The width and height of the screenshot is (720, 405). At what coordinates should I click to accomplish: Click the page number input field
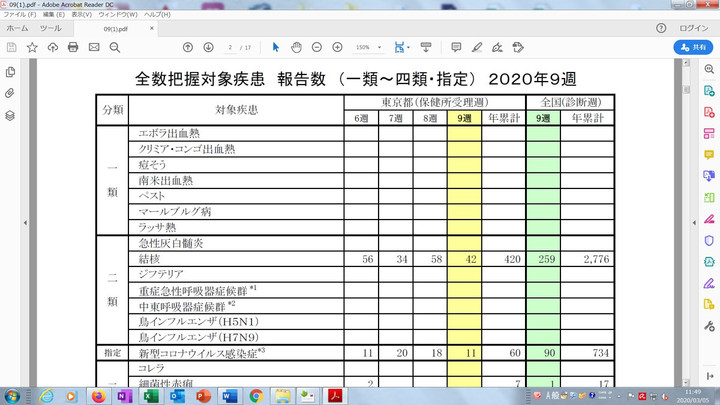pos(231,47)
